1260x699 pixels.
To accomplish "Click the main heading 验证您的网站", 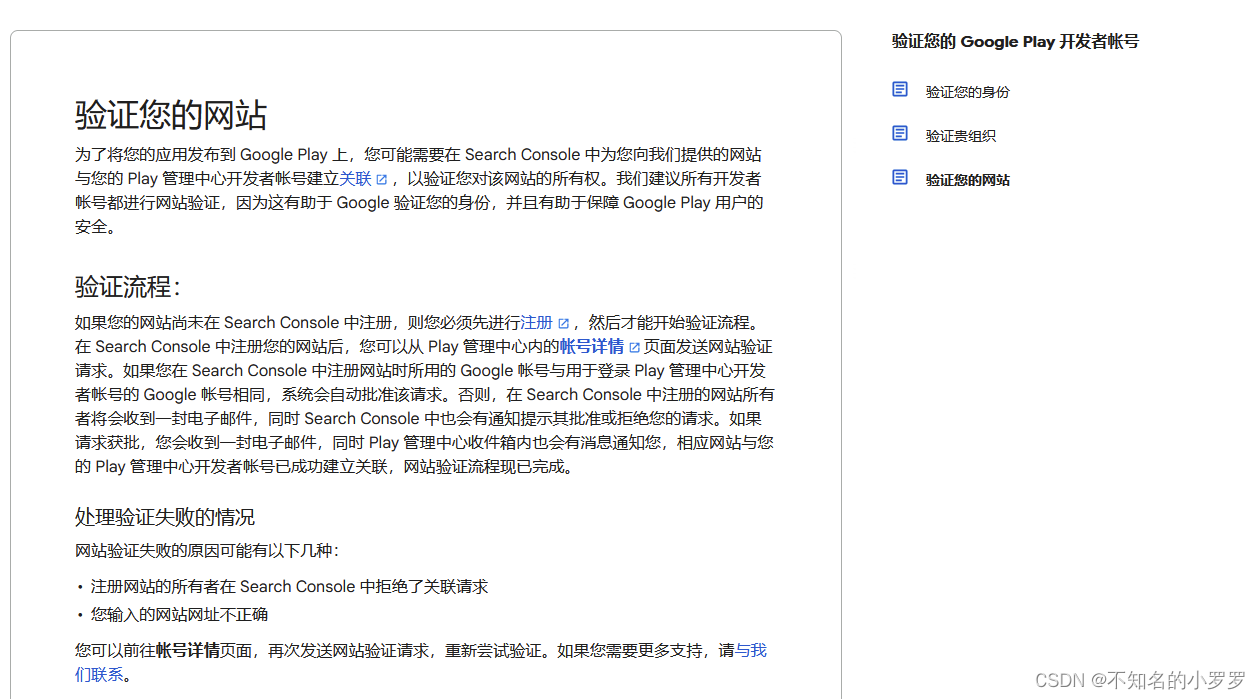I will [x=171, y=115].
